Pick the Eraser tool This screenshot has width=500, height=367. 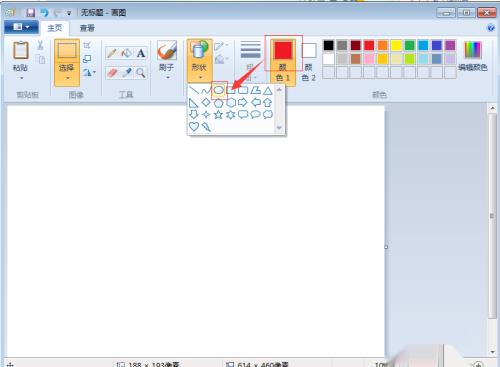112,73
